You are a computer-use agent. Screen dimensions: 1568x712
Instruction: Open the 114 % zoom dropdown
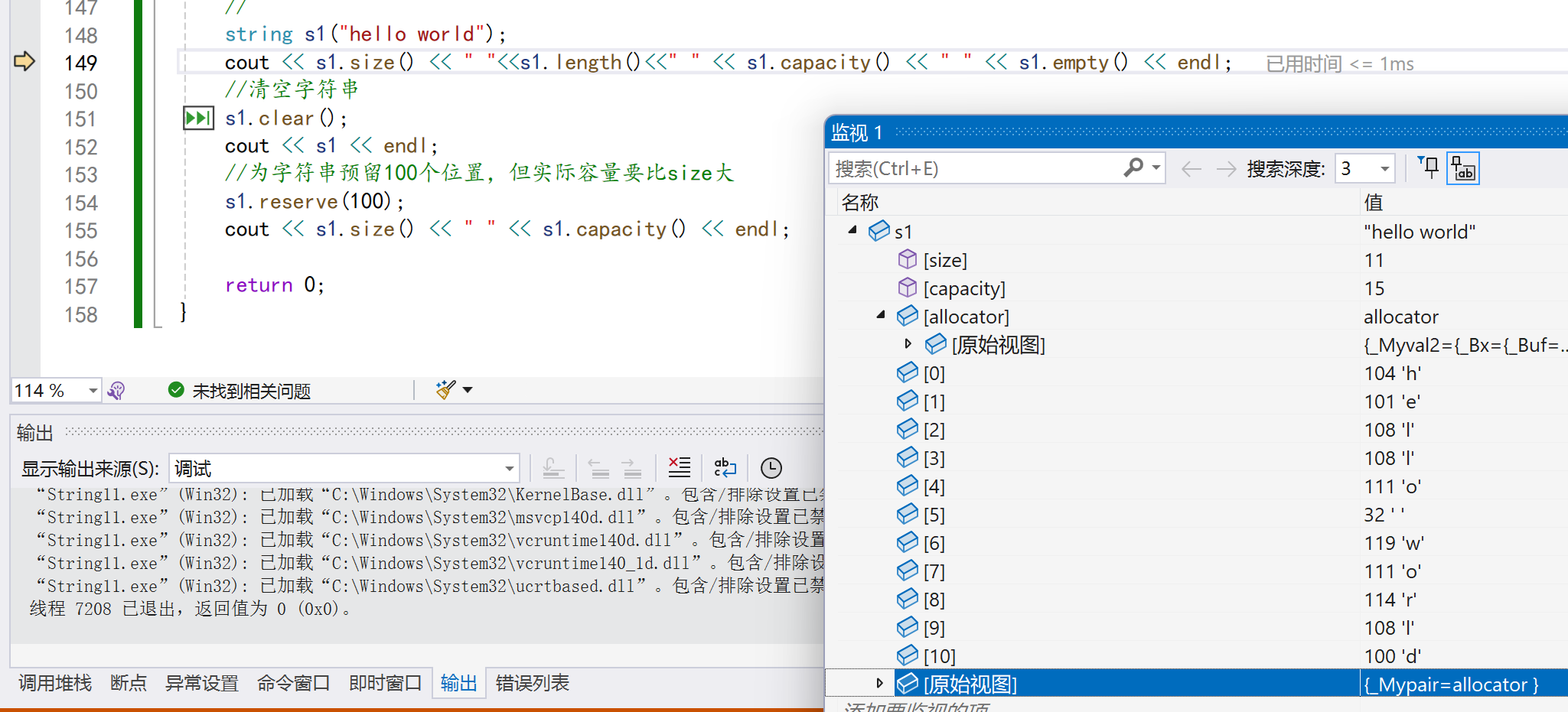point(92,391)
